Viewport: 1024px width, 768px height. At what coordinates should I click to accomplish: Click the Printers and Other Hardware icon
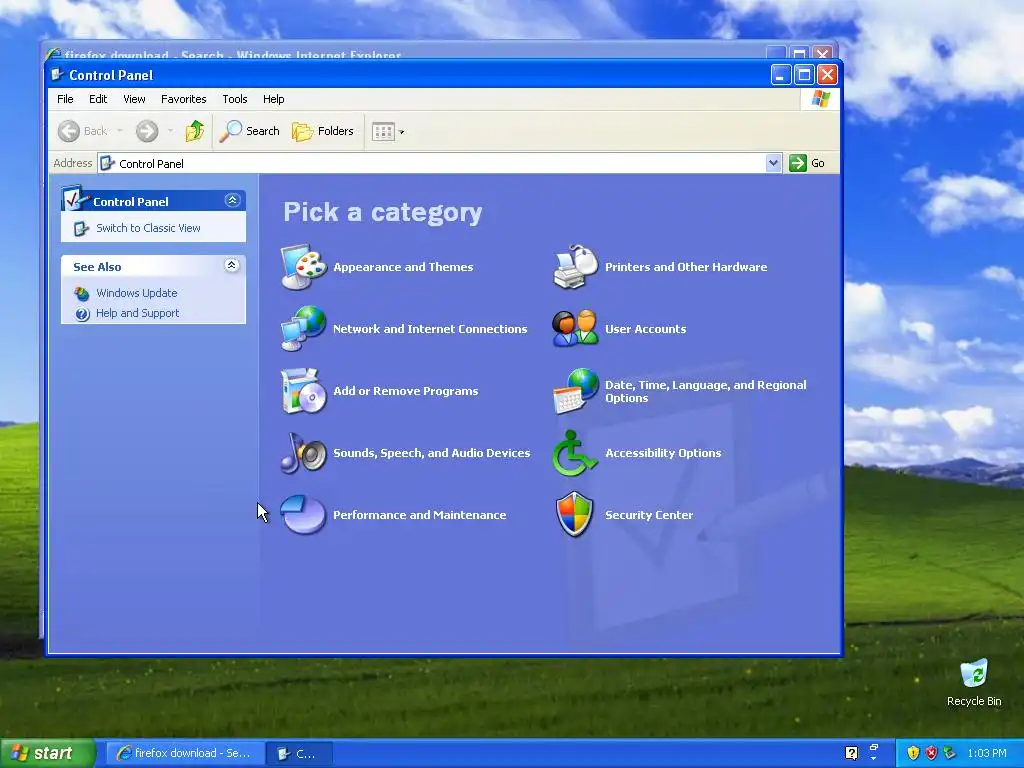coord(575,266)
